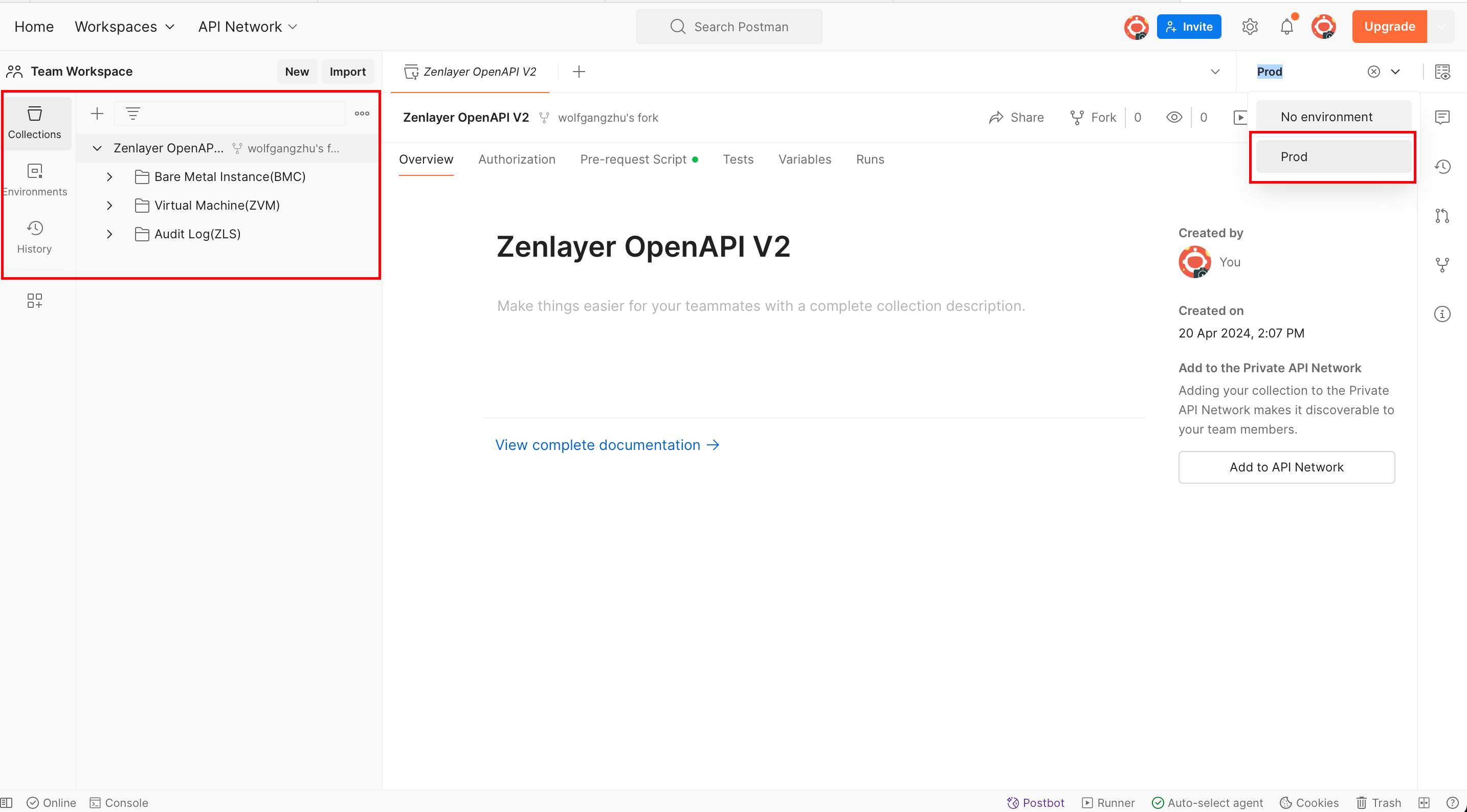The width and height of the screenshot is (1467, 812).
Task: Open the notifications bell
Action: [1286, 27]
